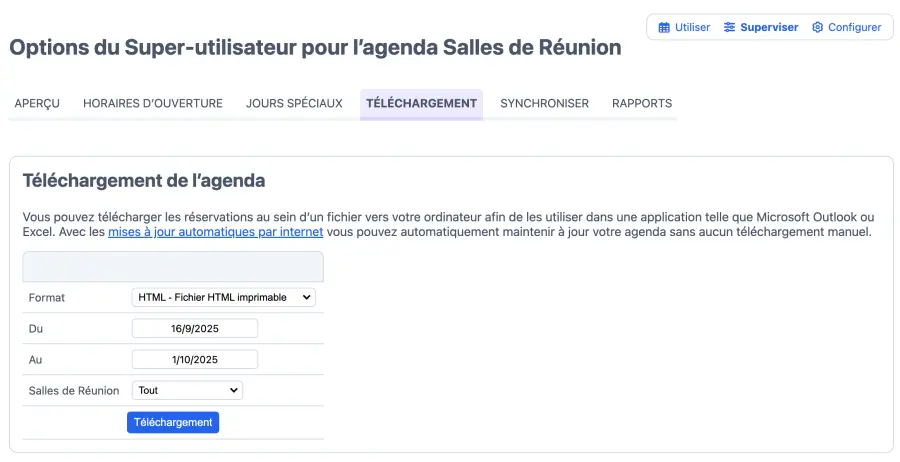
Task: Click the Format row label
Action: 47,298
